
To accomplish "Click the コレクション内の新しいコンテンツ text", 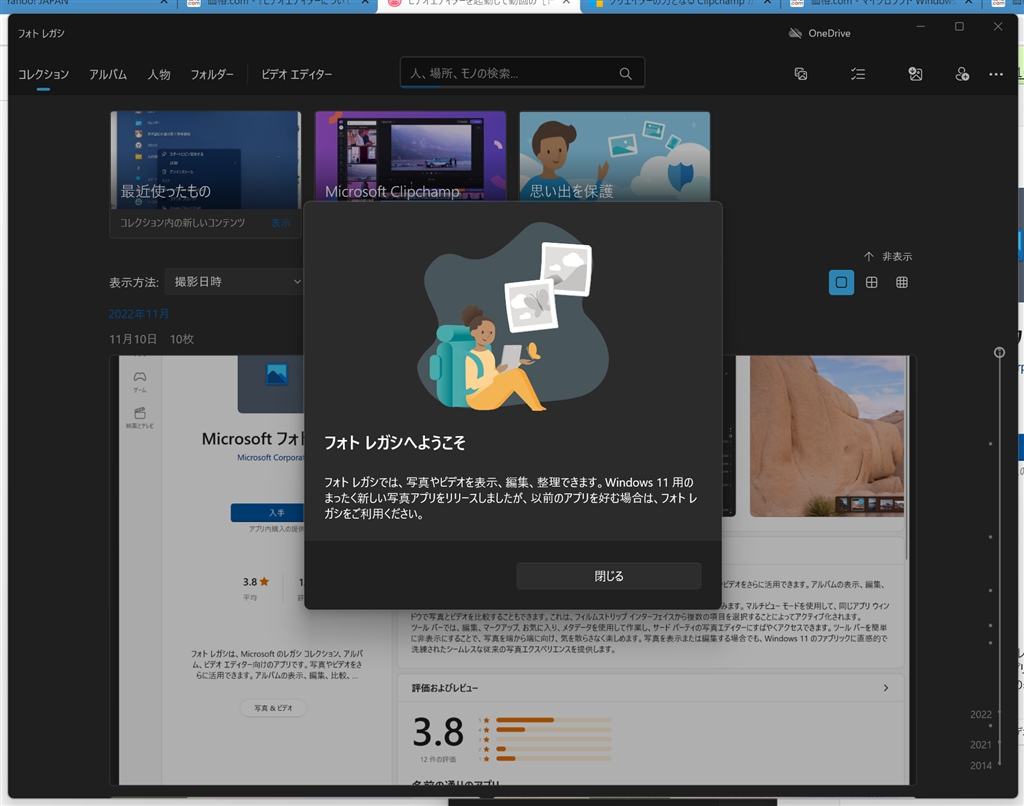I will pos(182,223).
